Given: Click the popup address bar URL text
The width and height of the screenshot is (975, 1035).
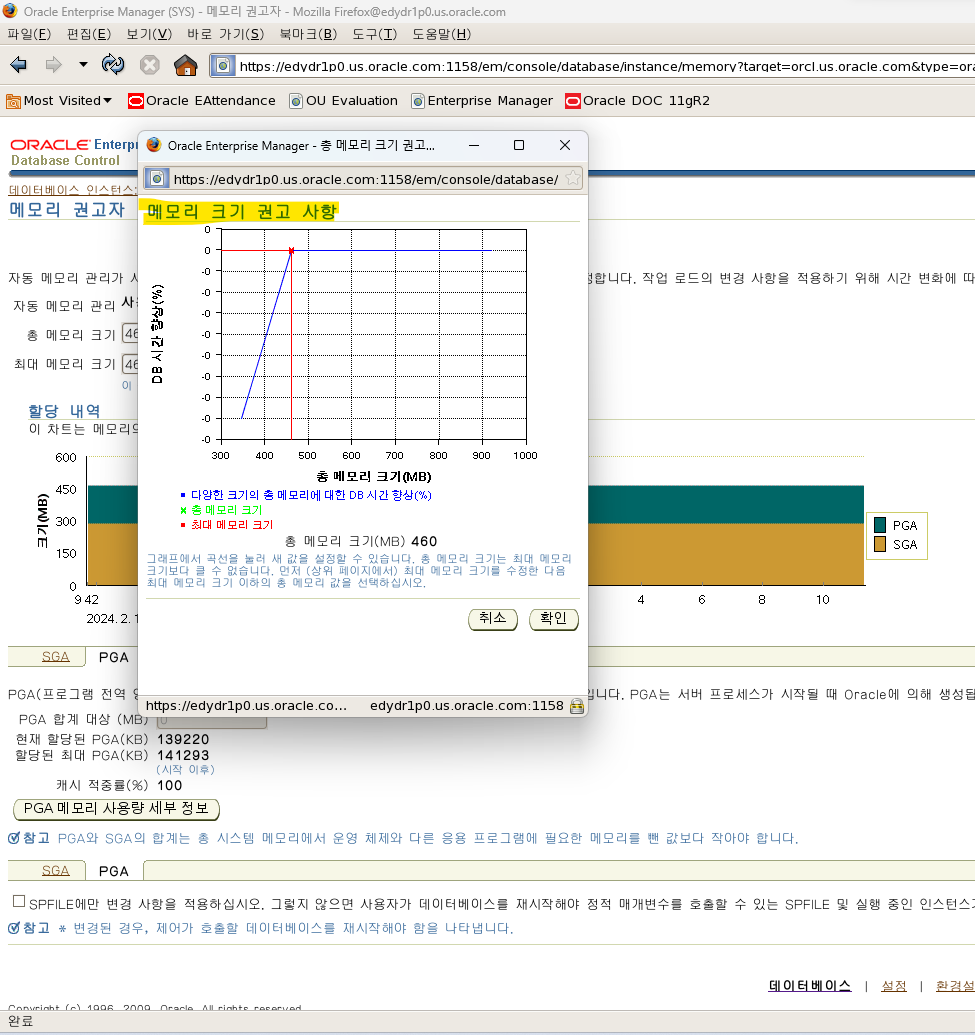Looking at the screenshot, I should (366, 180).
